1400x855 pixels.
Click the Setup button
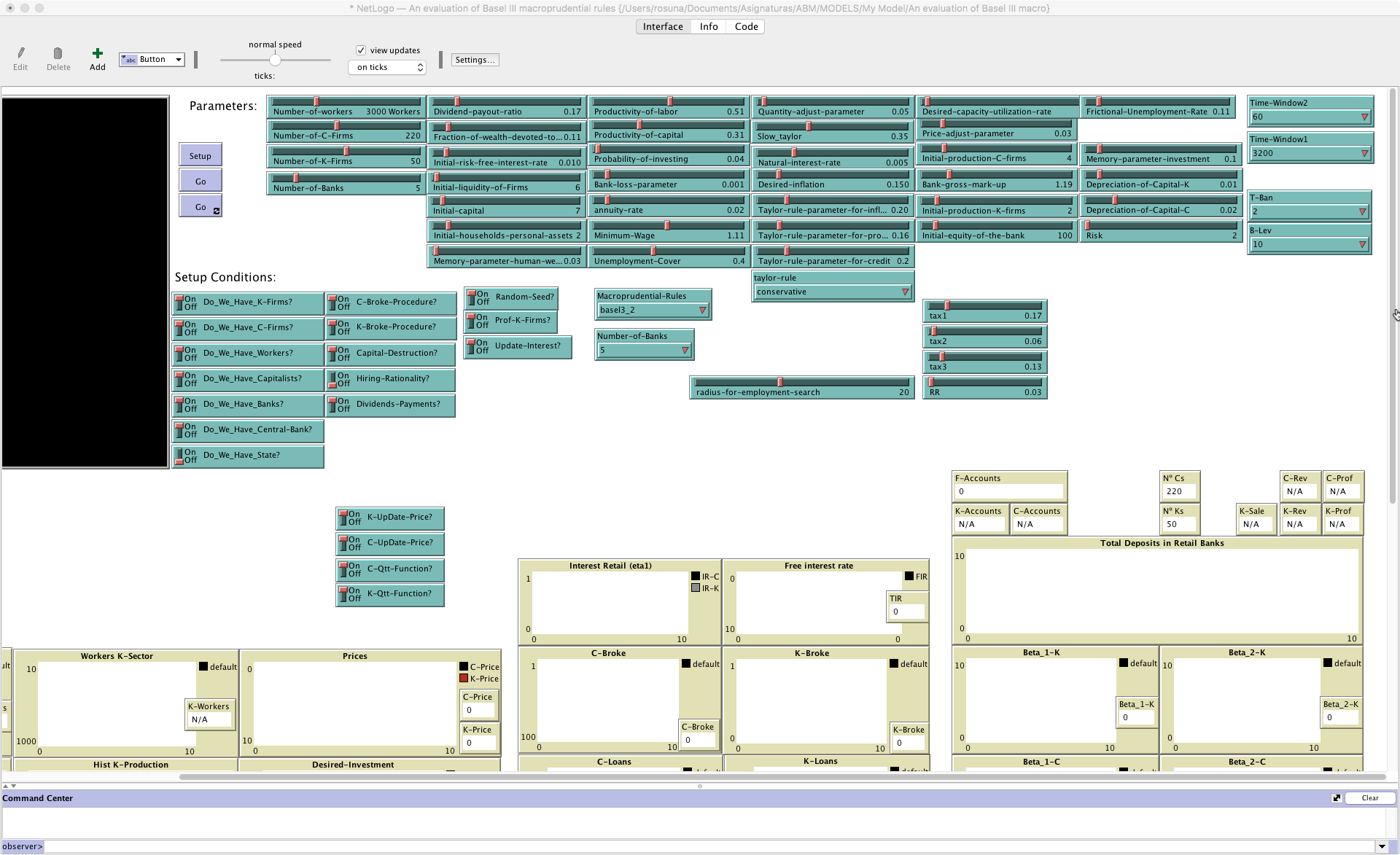coord(201,155)
